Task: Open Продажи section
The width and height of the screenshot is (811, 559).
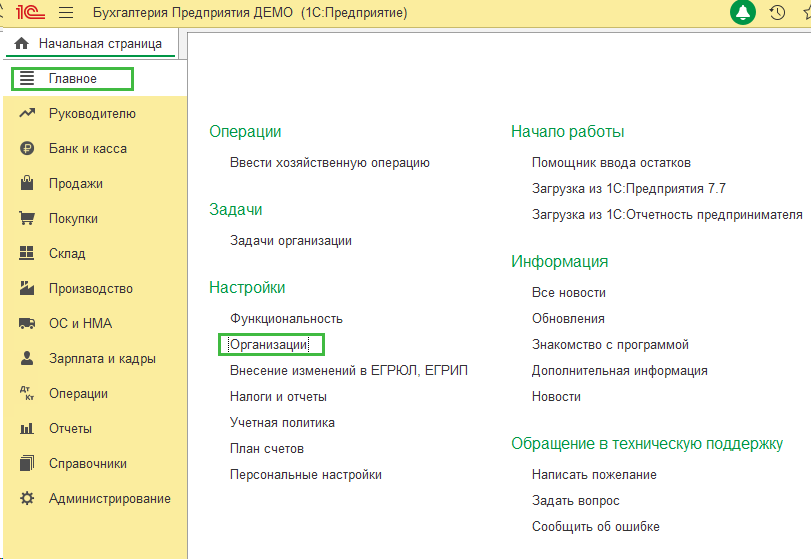Action: coord(95,184)
